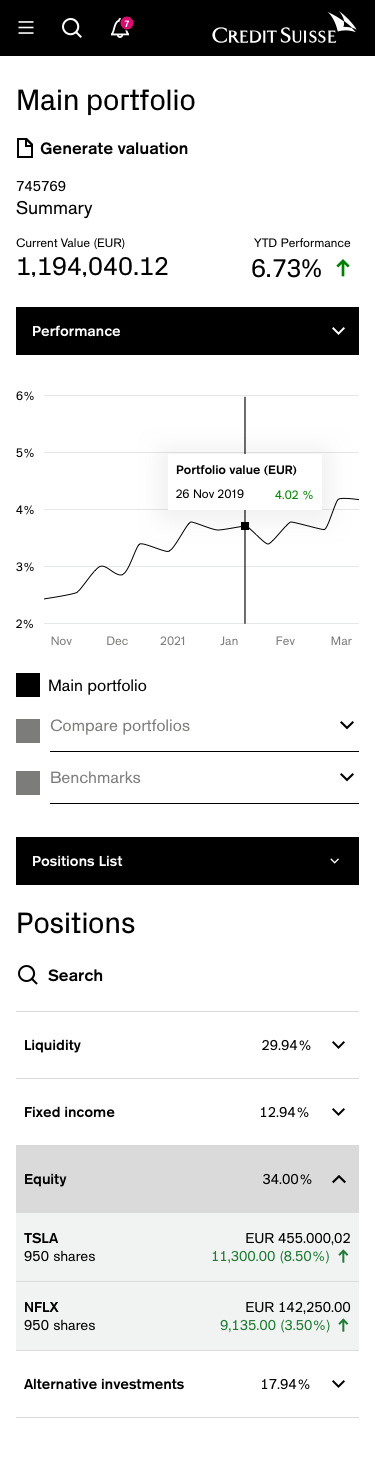Click the YTD Performance green arrow

[343, 268]
